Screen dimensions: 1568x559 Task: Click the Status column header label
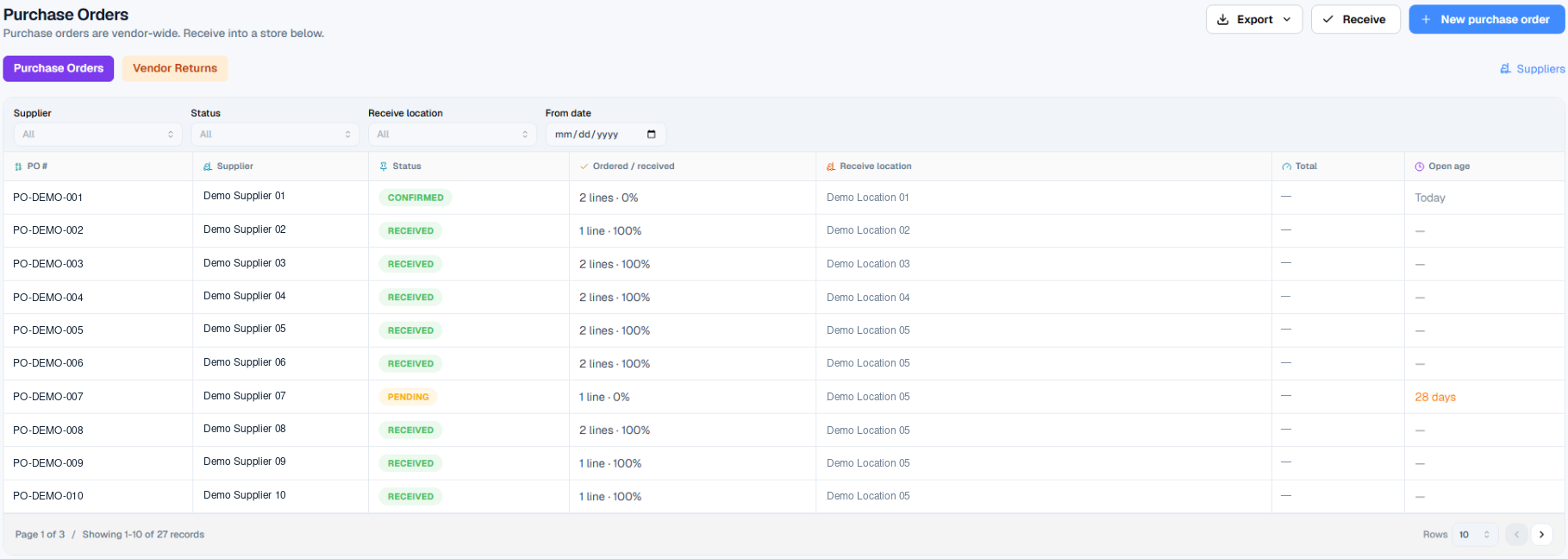click(407, 166)
